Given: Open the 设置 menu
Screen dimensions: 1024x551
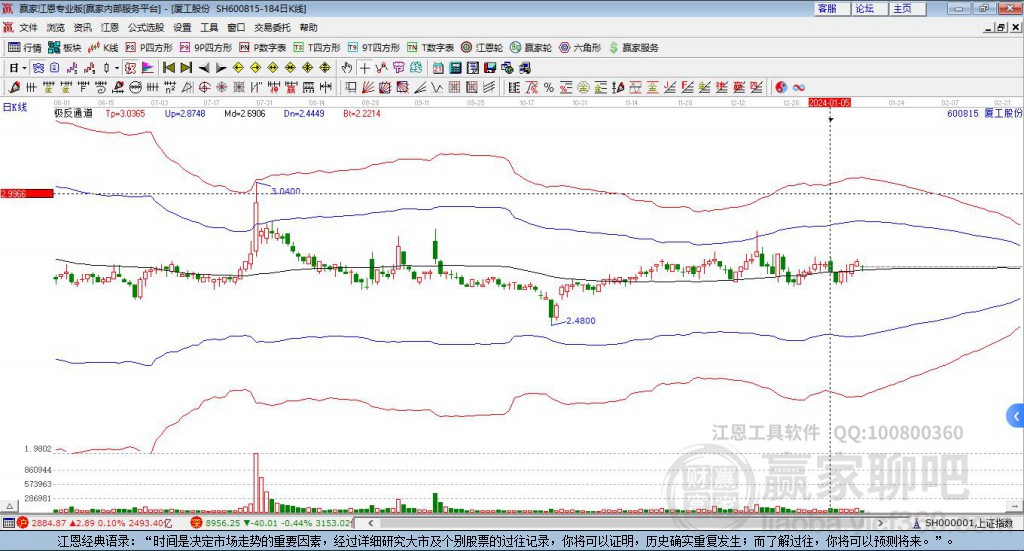Looking at the screenshot, I should pyautogui.click(x=182, y=27).
